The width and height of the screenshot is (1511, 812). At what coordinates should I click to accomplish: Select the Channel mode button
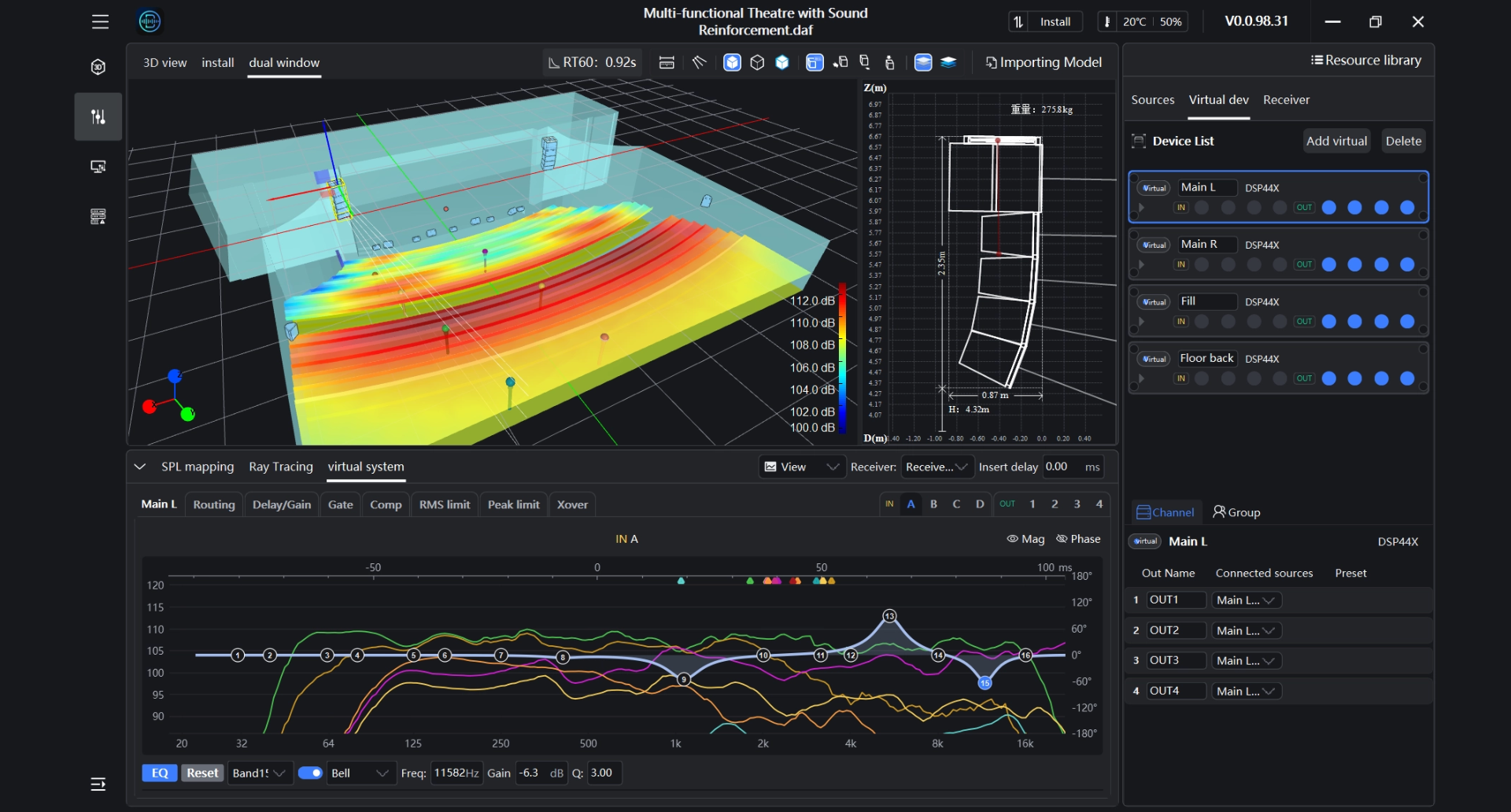coord(1166,512)
